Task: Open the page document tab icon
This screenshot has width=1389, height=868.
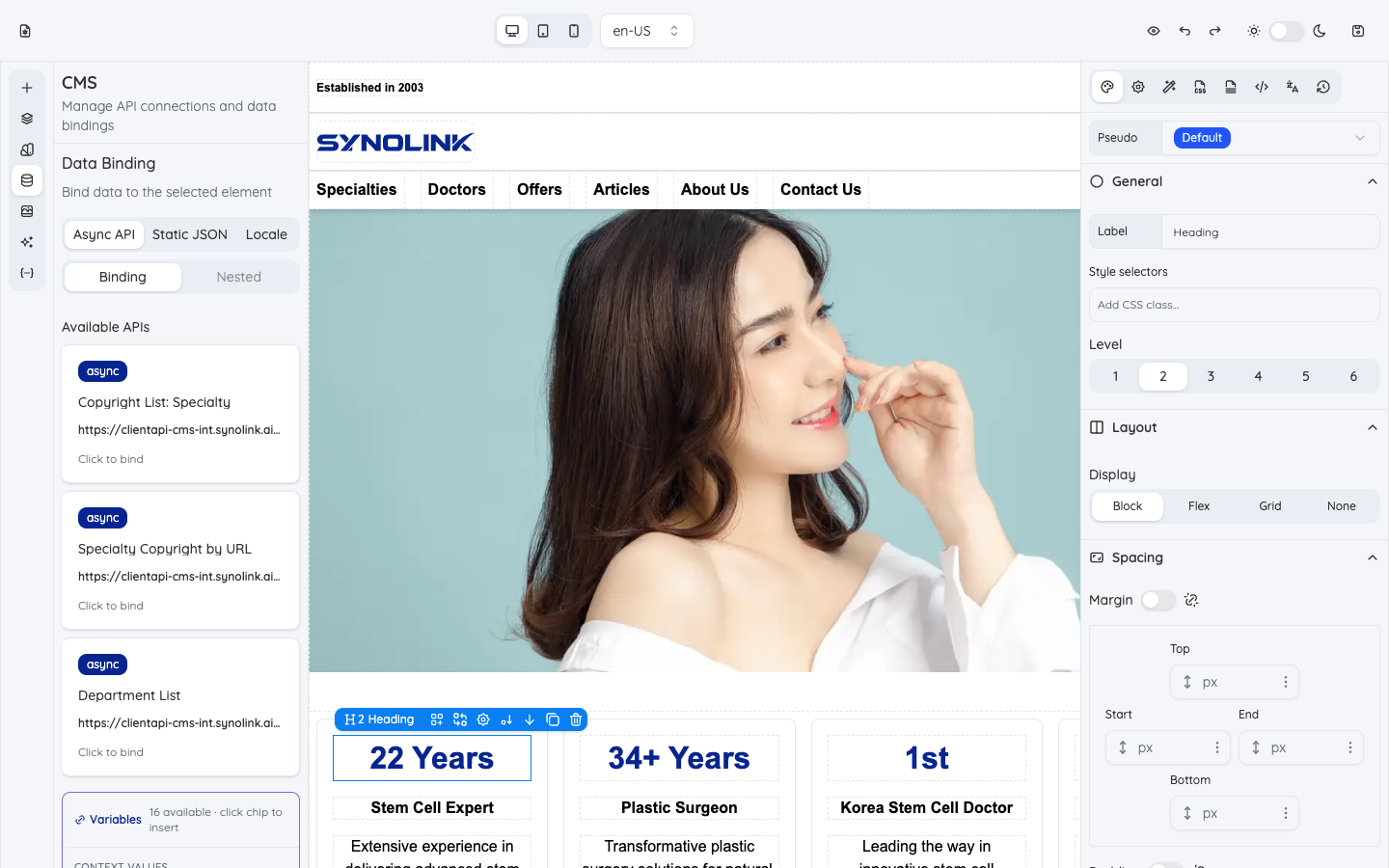Action: (1231, 87)
